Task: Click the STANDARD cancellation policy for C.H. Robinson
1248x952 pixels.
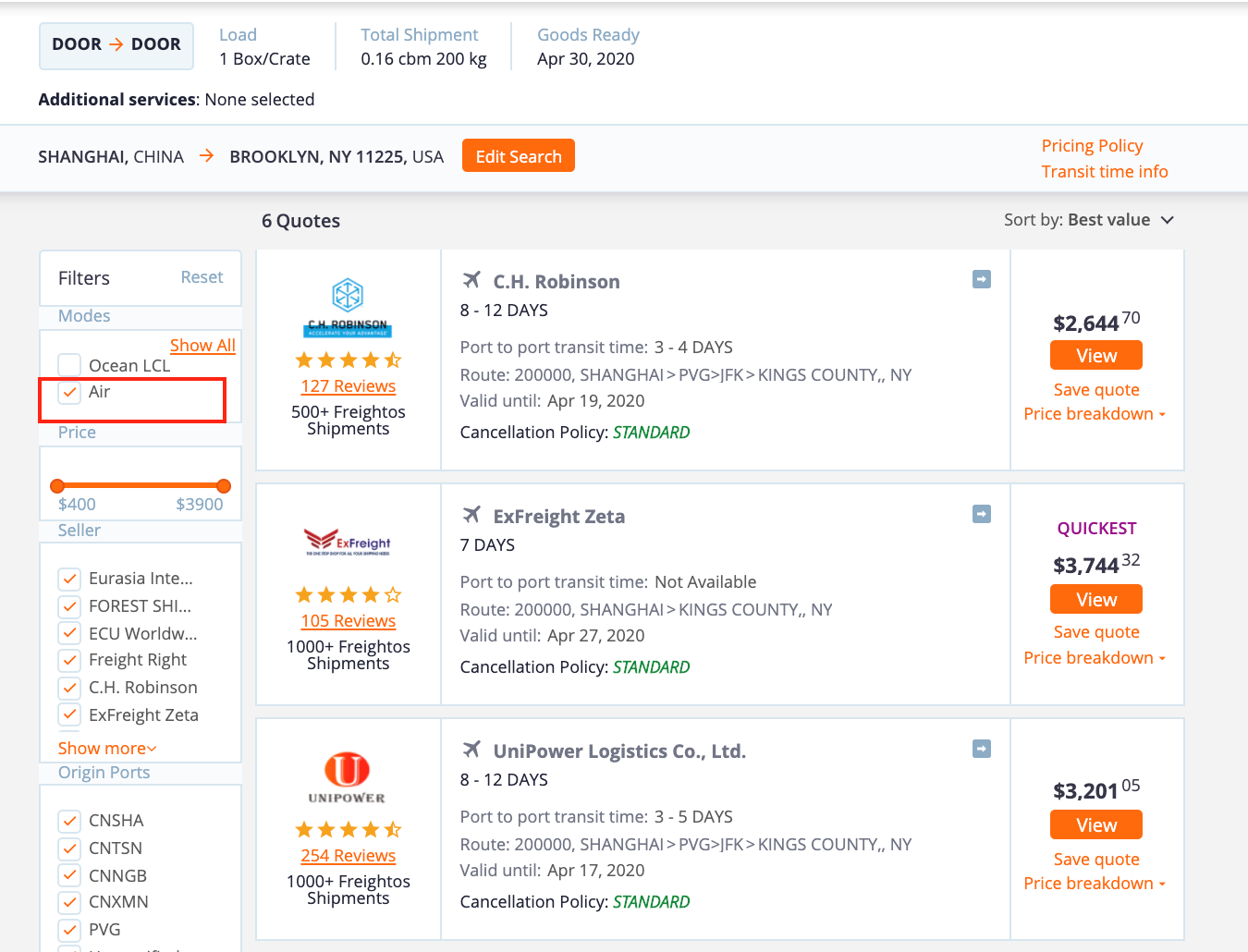Action: pos(651,433)
